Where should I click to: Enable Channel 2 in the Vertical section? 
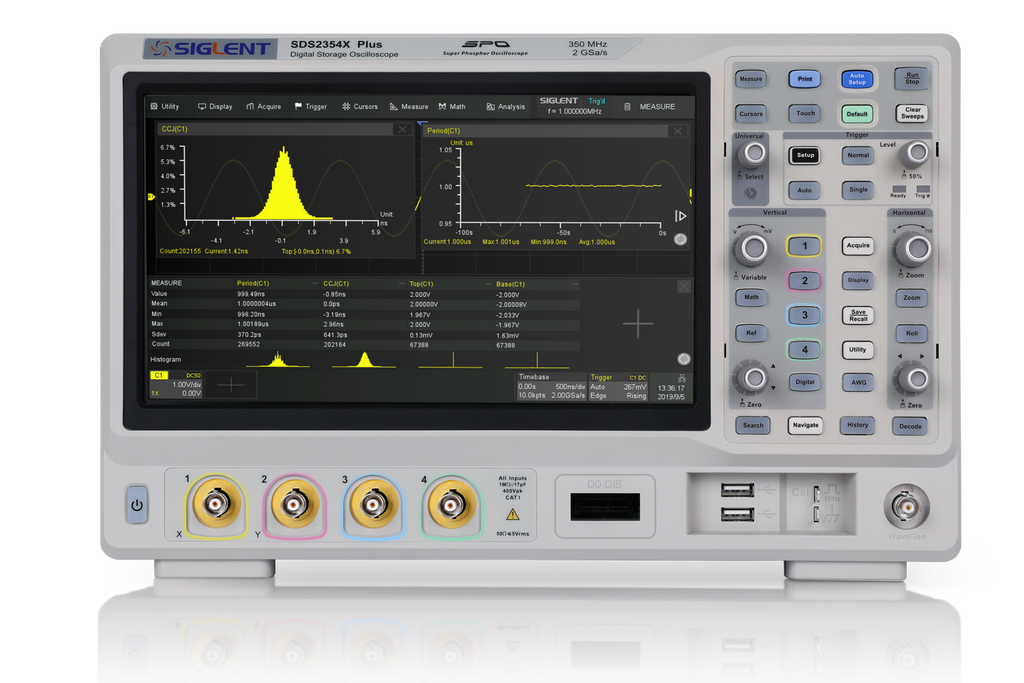click(803, 280)
